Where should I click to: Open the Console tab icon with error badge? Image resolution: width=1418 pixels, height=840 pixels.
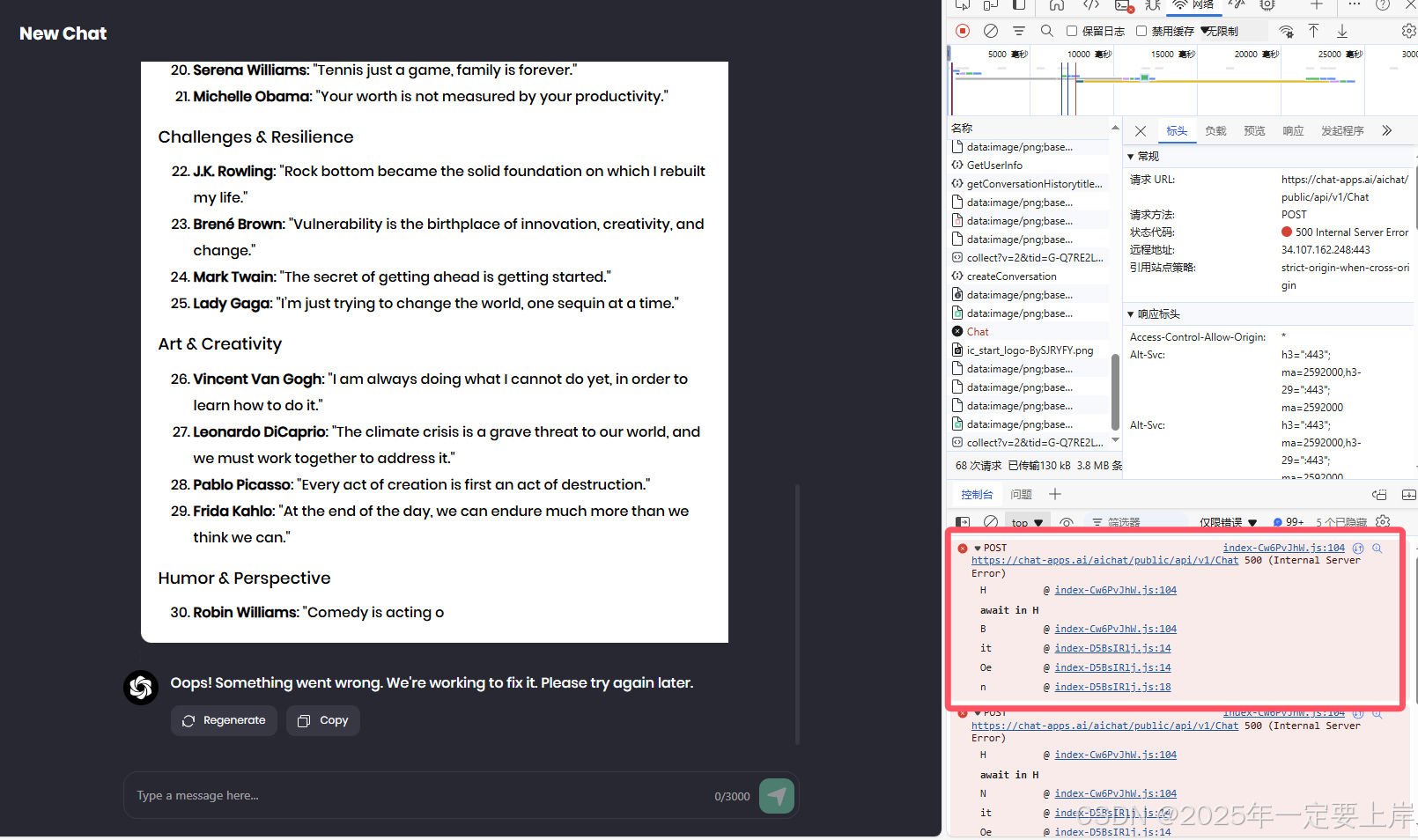1125,5
